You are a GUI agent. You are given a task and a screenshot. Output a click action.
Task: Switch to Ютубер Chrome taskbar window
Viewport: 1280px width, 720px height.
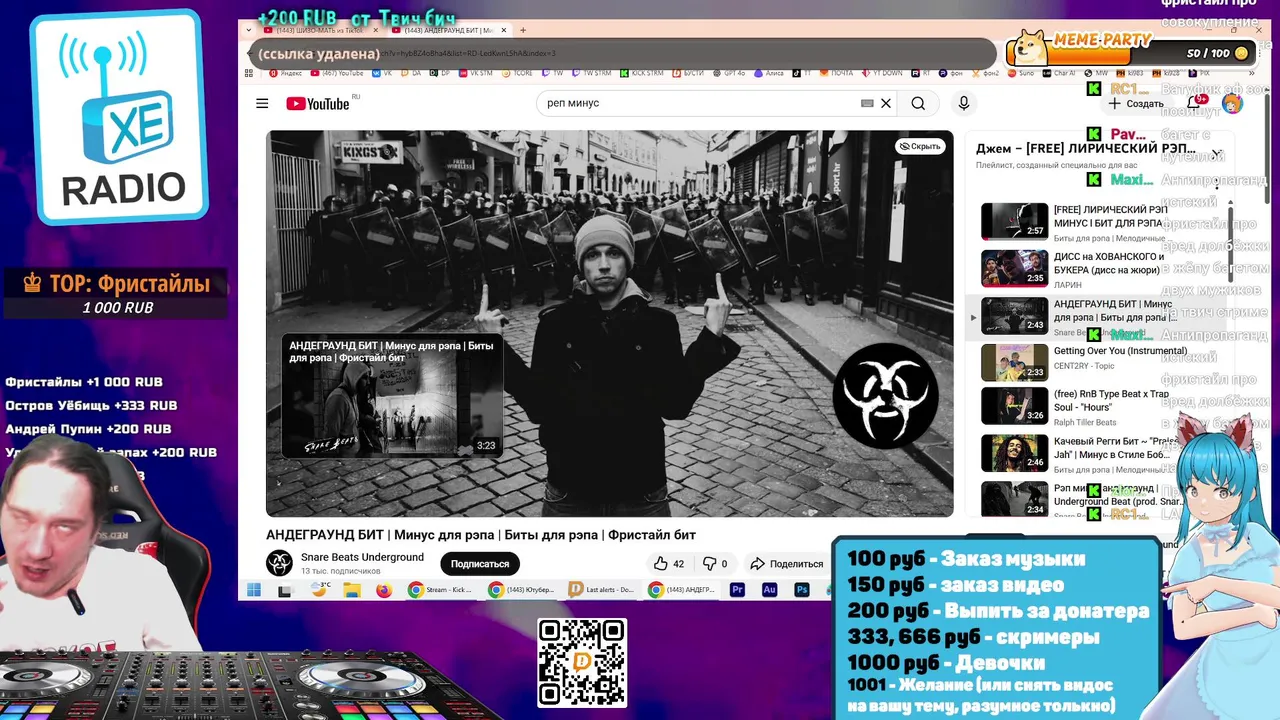522,590
